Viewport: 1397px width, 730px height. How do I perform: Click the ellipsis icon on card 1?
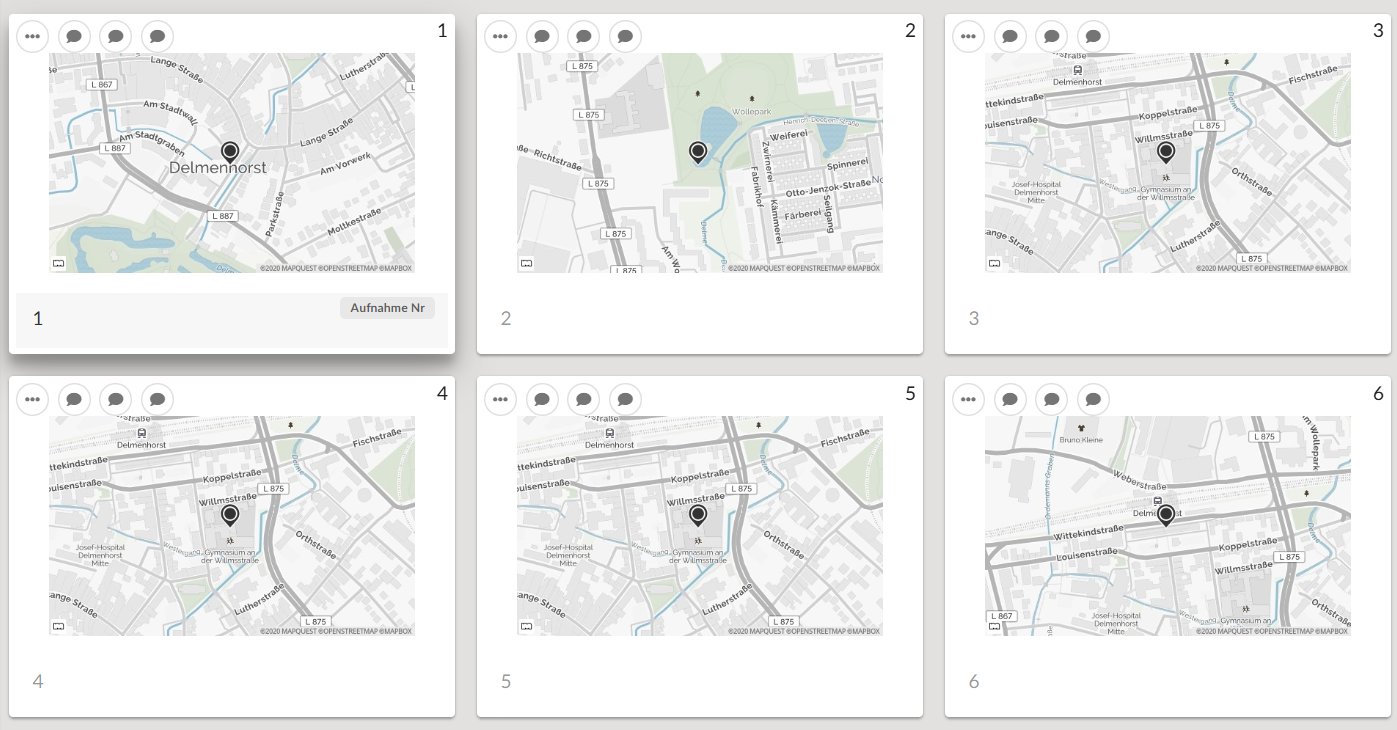click(32, 36)
